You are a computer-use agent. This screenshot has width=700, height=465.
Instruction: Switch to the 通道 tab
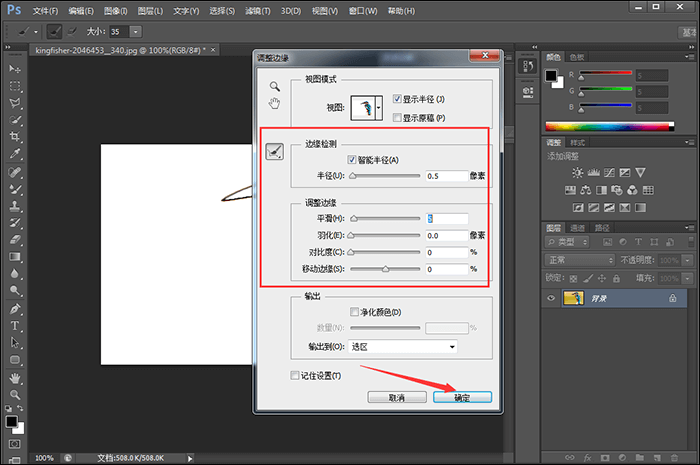pos(577,228)
